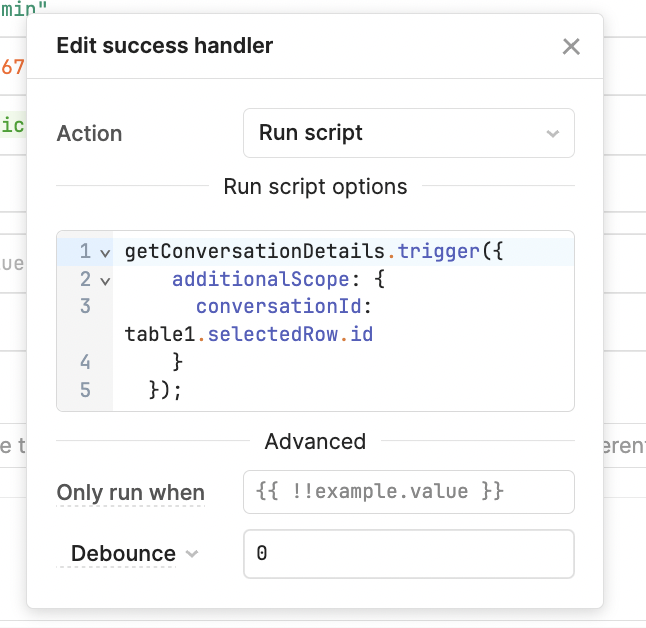The height and width of the screenshot is (628, 646).
Task: Collapse code fold arrow on line 1
Action: [105, 253]
